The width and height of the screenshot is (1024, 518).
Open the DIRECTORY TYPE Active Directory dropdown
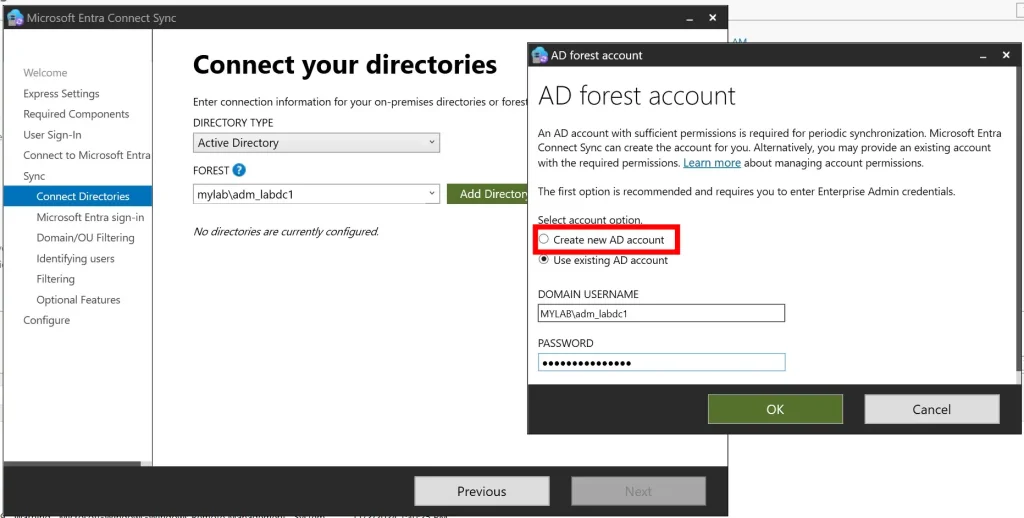(316, 142)
